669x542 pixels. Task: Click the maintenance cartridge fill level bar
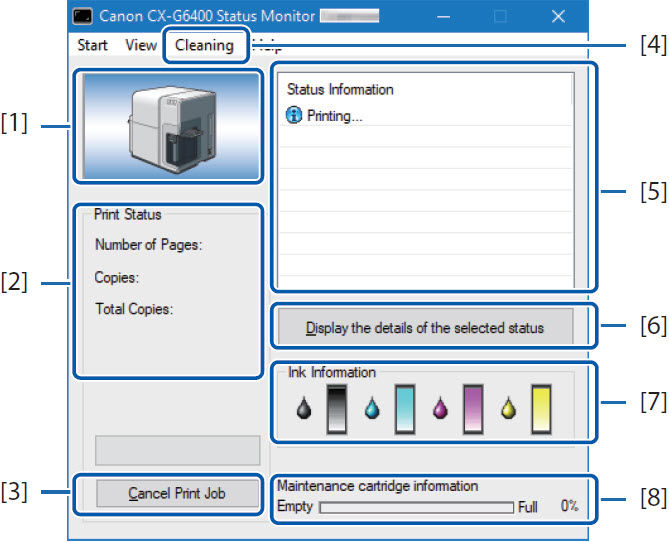(415, 507)
